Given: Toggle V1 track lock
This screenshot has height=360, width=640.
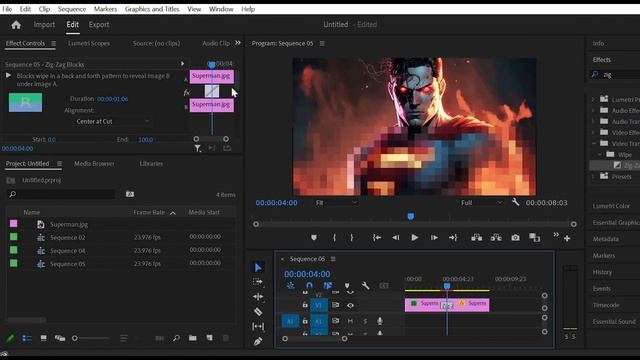Looking at the screenshot, I should (305, 305).
